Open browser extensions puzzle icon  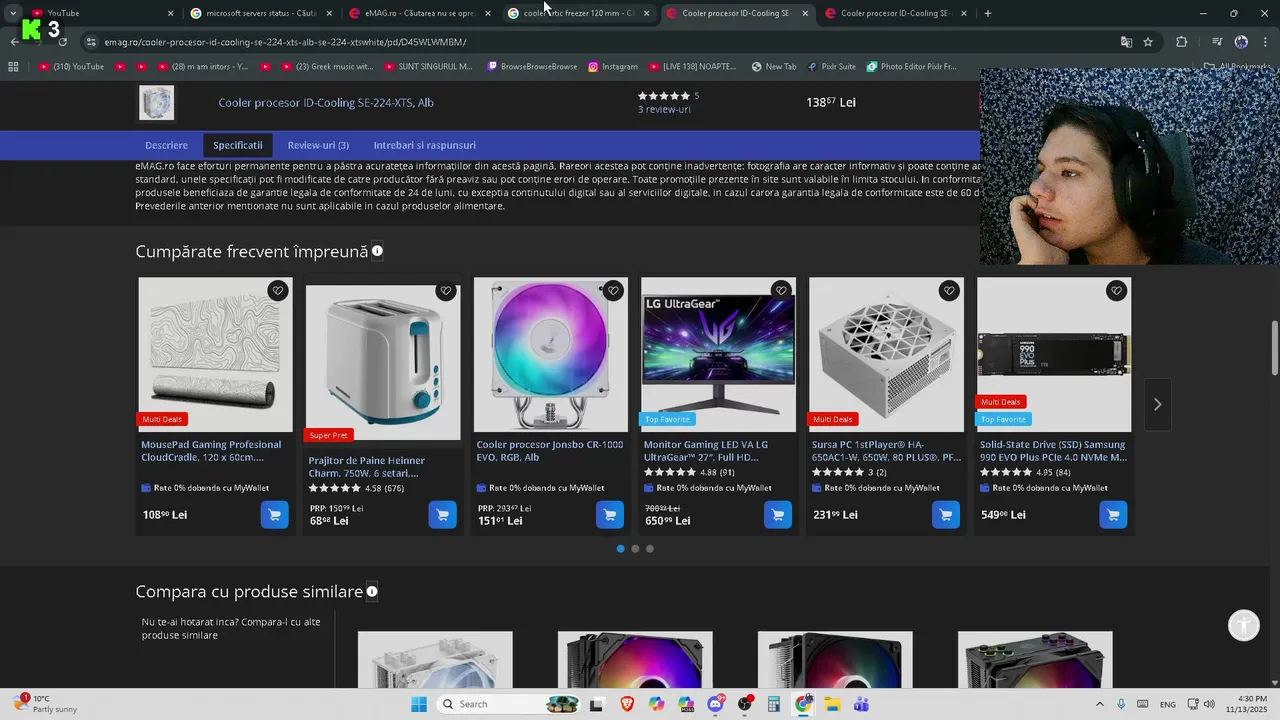tap(1182, 42)
